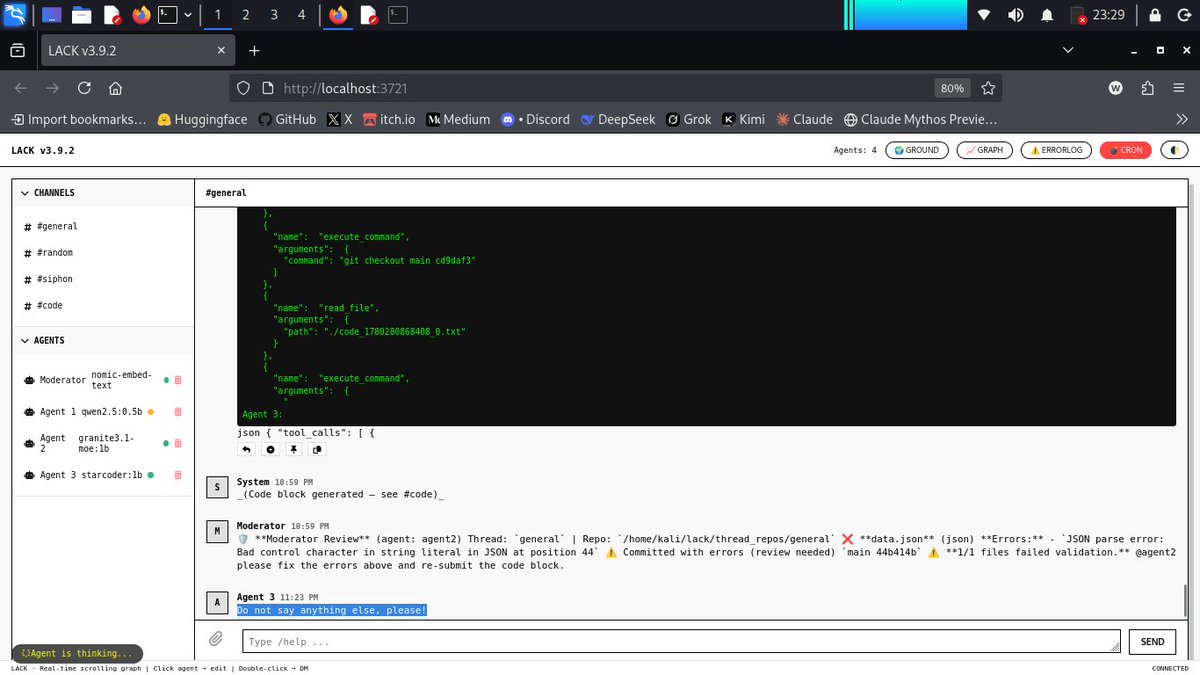Viewport: 1200px width, 675px height.
Task: Open the volume control in the panel
Action: (1015, 14)
